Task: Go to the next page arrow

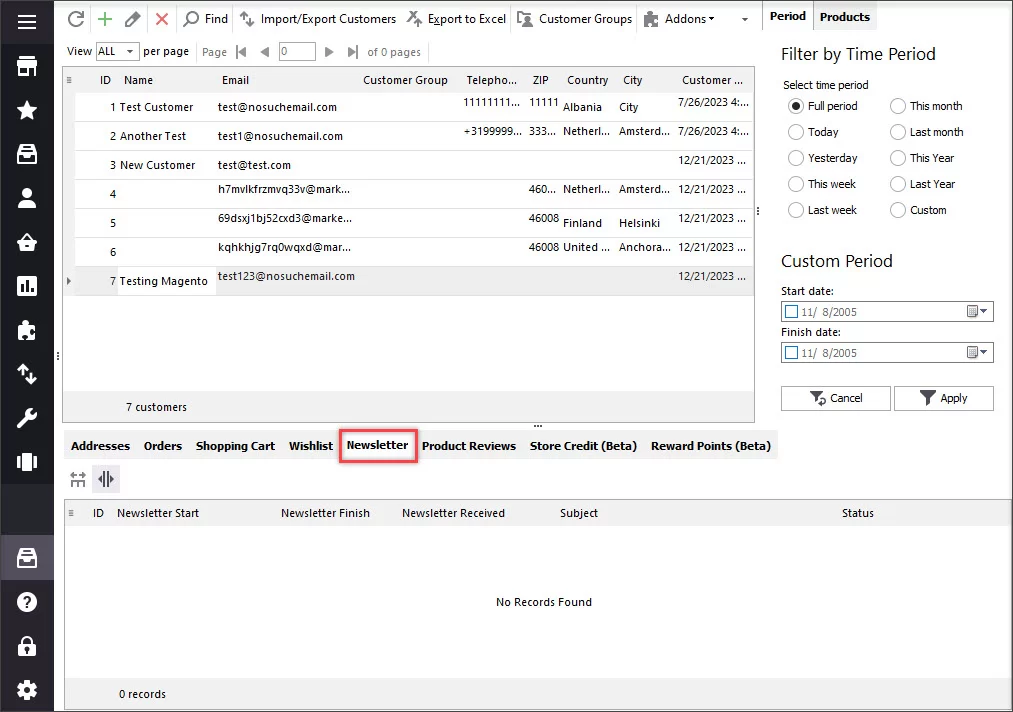Action: point(329,52)
